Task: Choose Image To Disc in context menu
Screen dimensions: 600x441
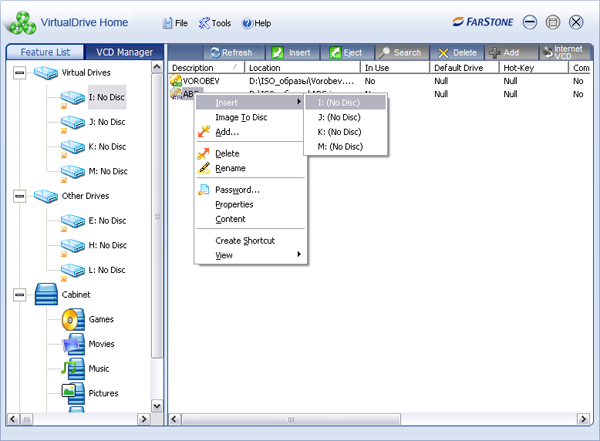Action: tap(250, 117)
